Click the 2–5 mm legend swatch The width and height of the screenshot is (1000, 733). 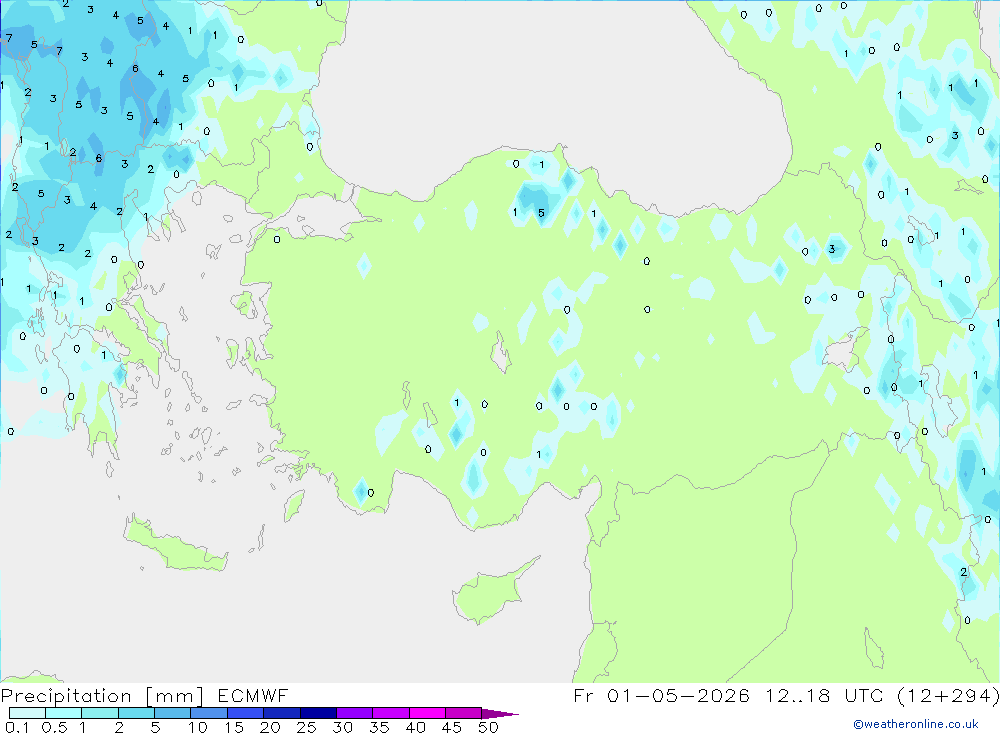[136, 713]
